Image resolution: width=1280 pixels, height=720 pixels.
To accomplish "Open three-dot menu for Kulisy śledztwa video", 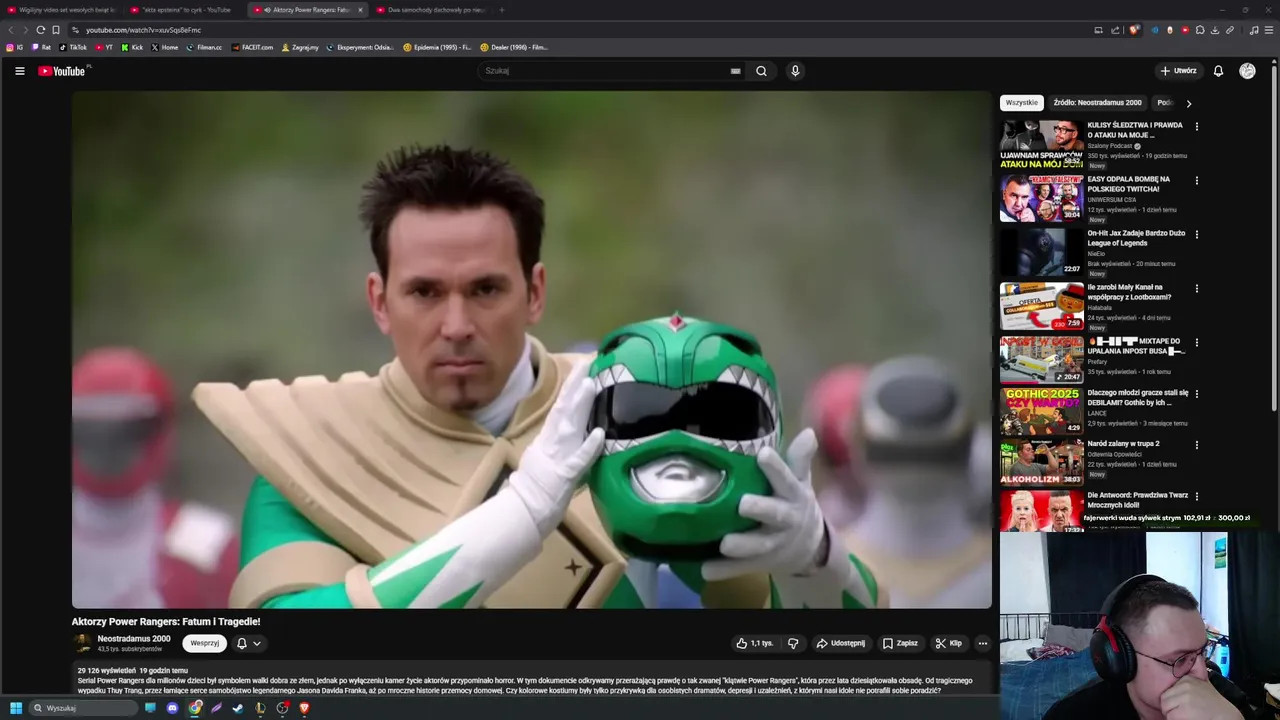I will pyautogui.click(x=1196, y=127).
